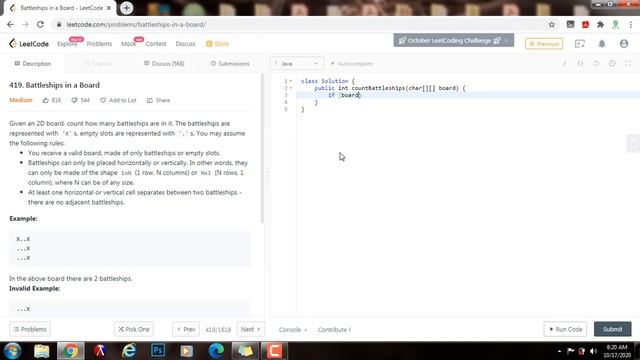Open the Java language dropdown
Image resolution: width=640 pixels, height=360 pixels.
[x=297, y=64]
